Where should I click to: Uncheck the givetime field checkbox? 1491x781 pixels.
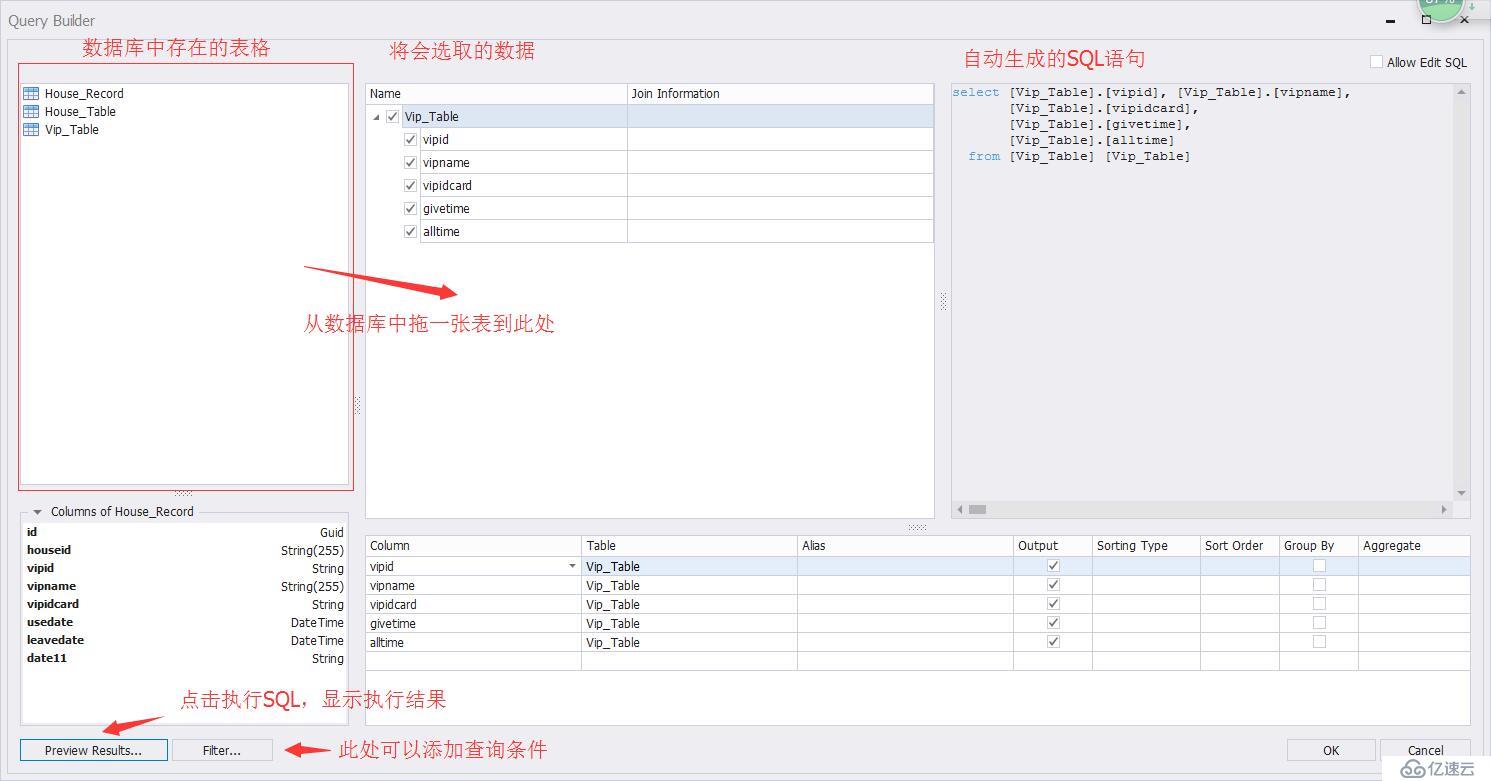[410, 208]
